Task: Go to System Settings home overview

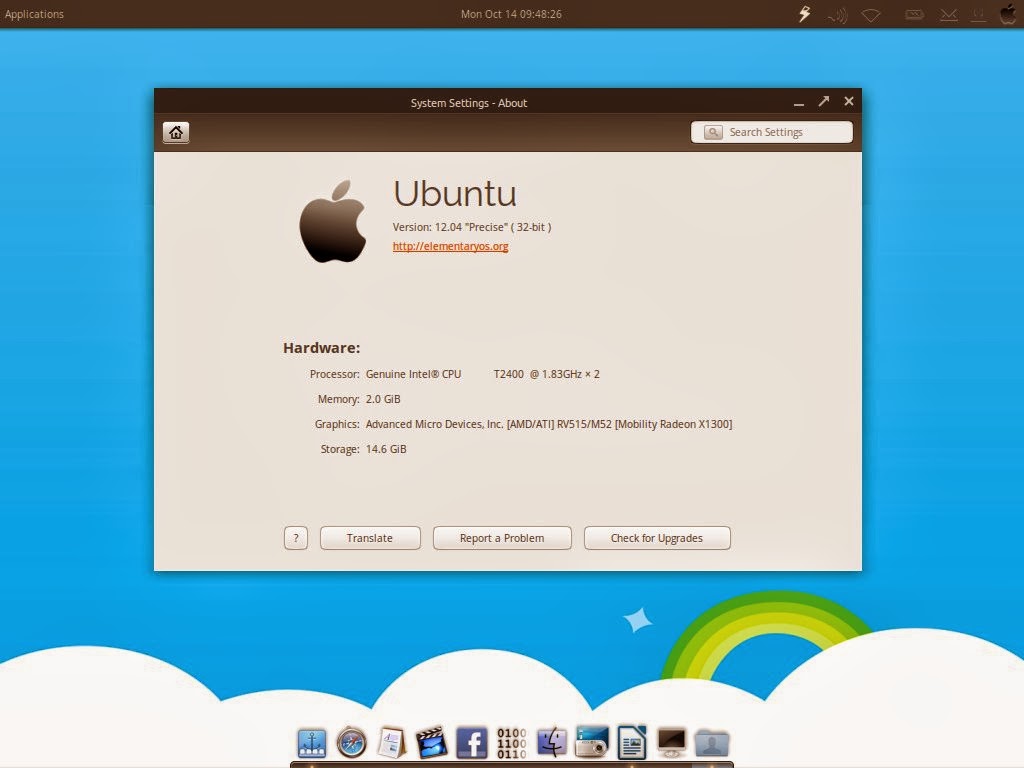Action: tap(176, 133)
